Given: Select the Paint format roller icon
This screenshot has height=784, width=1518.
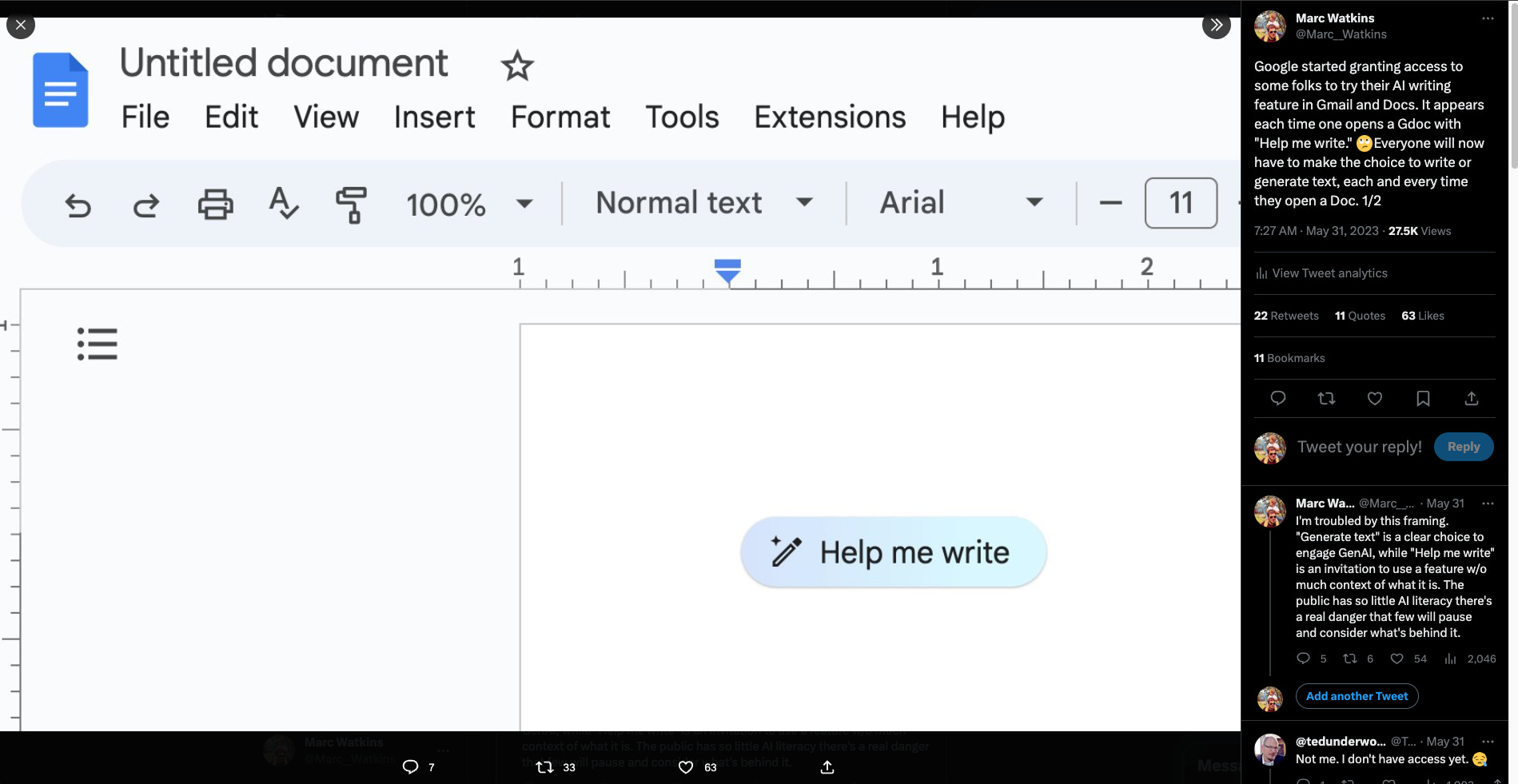Looking at the screenshot, I should [351, 205].
